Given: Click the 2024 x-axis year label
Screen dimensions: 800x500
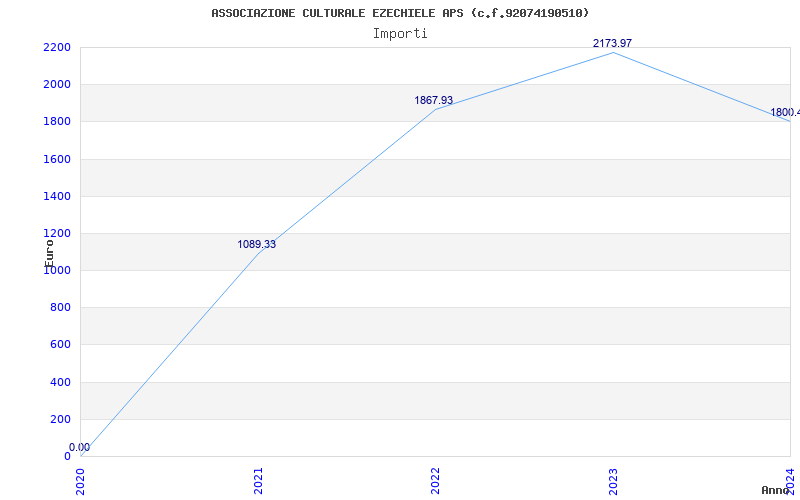Looking at the screenshot, I should click(x=790, y=481).
